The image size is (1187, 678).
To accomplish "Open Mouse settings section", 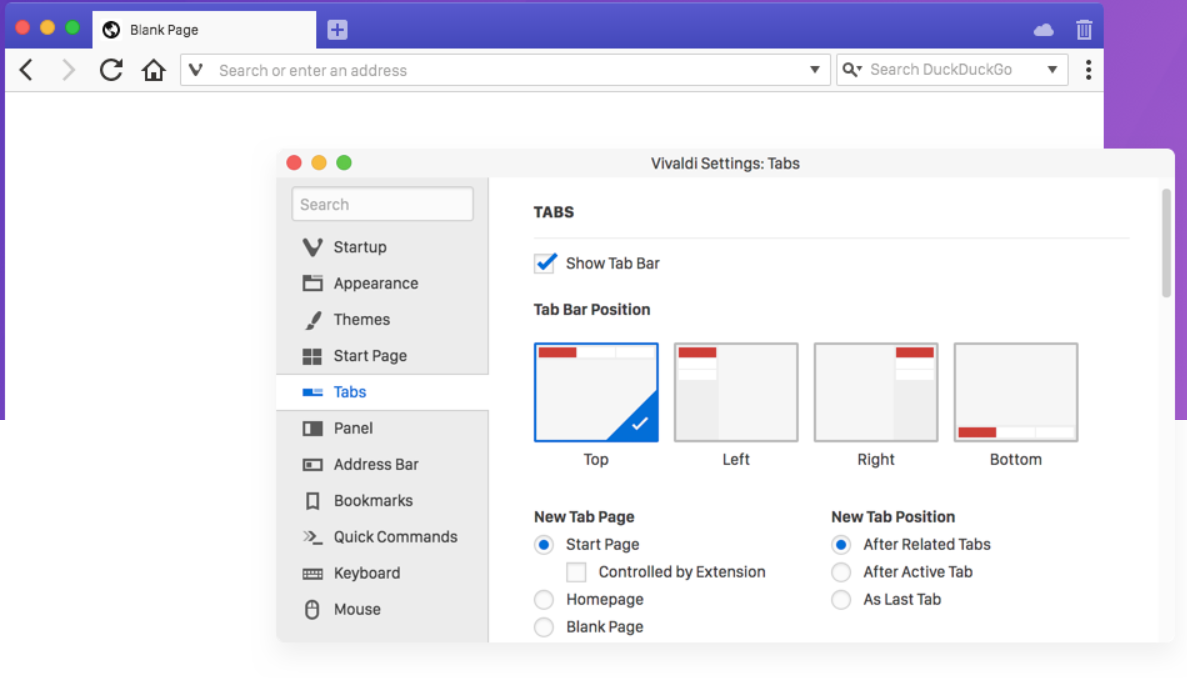I will tap(382, 610).
